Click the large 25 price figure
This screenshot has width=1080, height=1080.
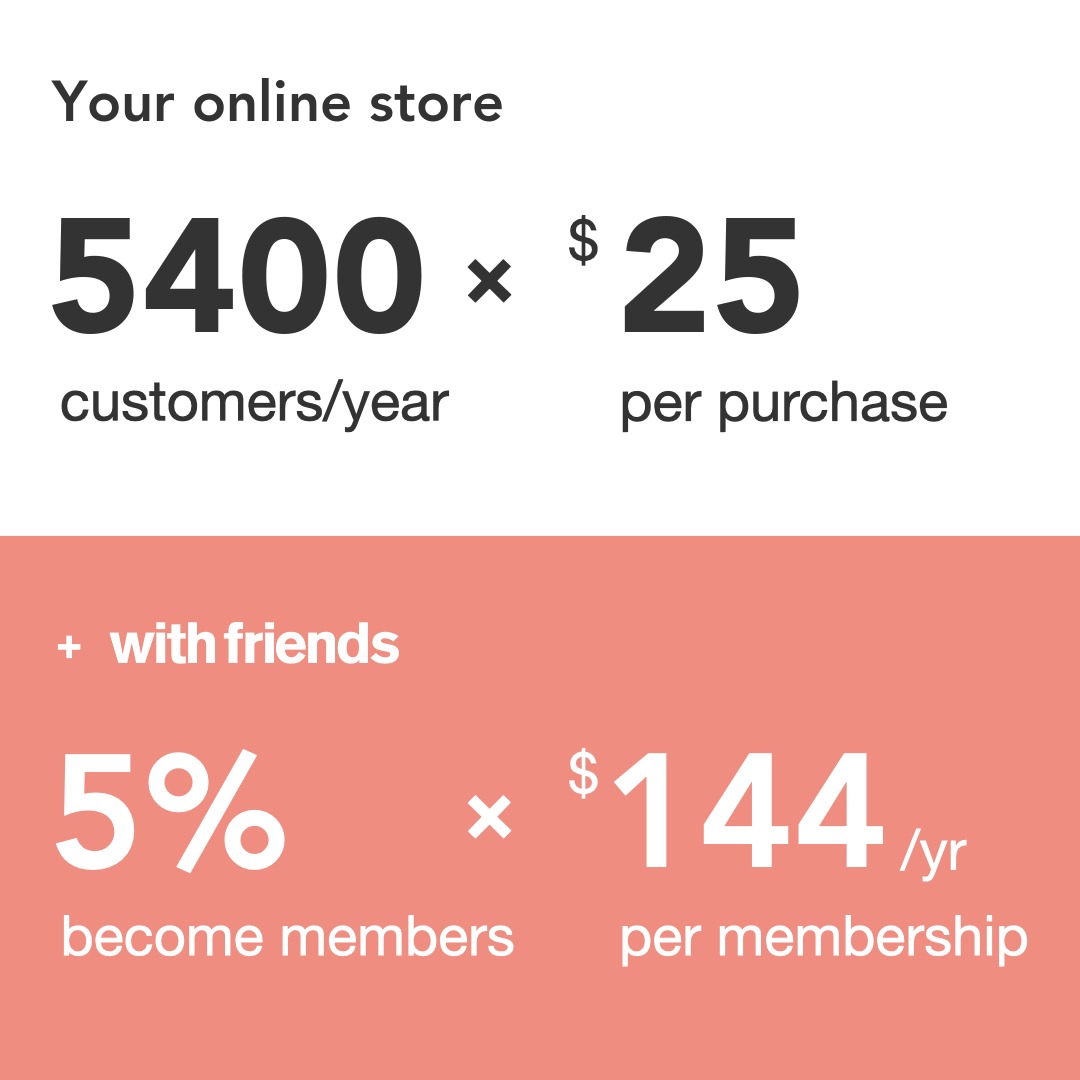711,278
